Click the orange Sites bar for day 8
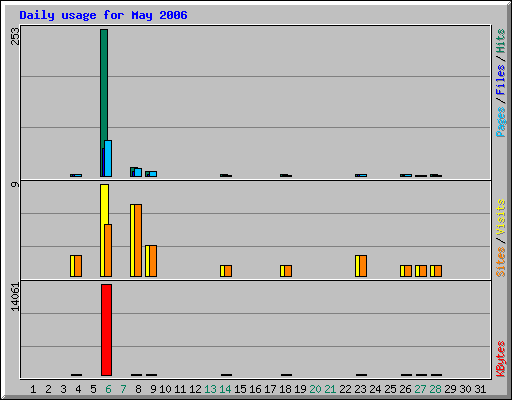The height and width of the screenshot is (400, 512). click(x=138, y=240)
